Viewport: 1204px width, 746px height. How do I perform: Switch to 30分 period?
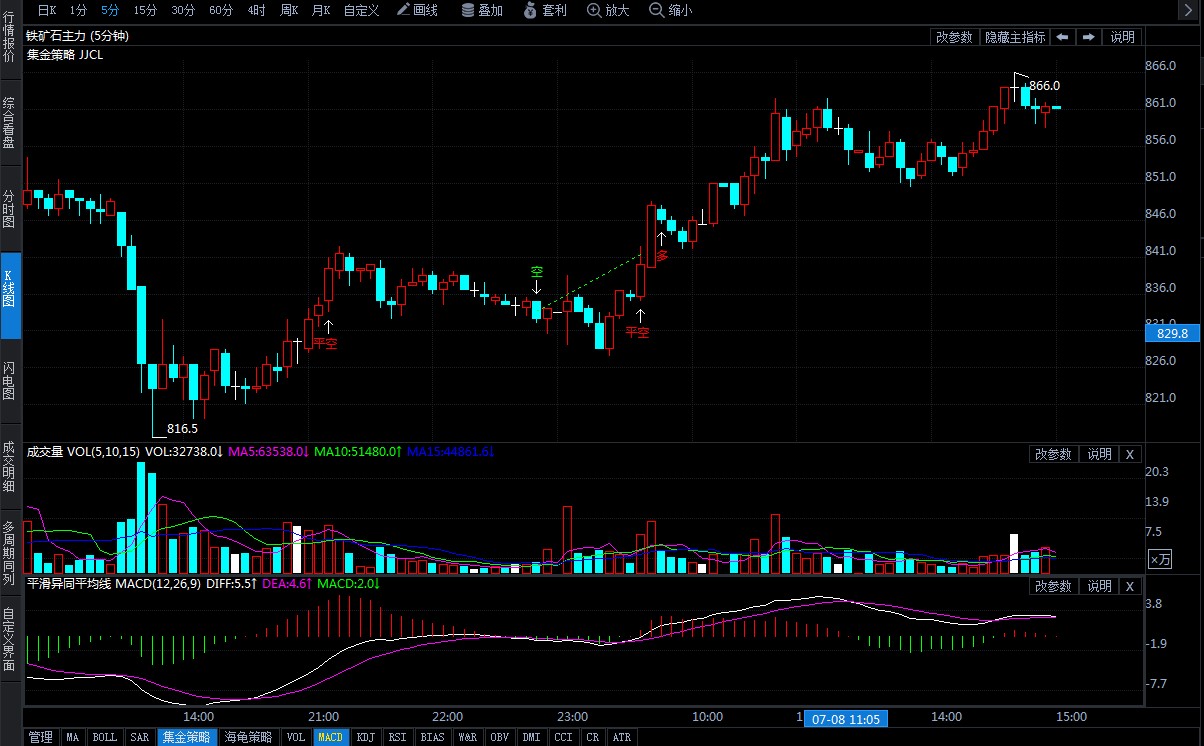pyautogui.click(x=183, y=10)
